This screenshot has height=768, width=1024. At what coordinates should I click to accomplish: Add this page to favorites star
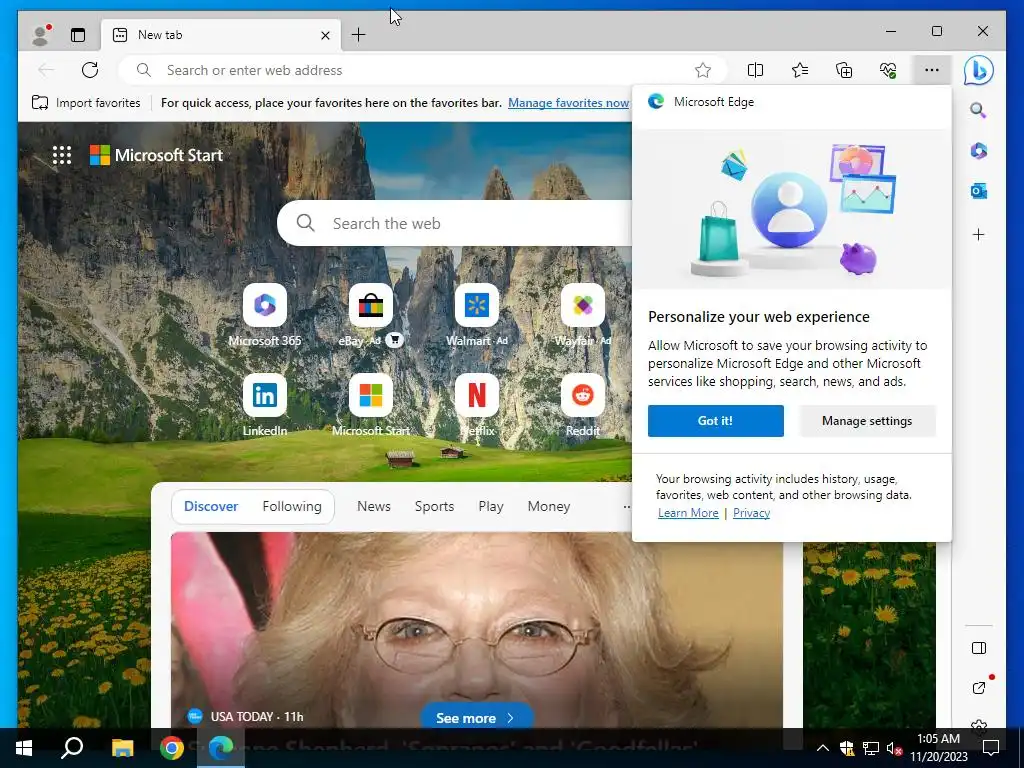click(703, 70)
